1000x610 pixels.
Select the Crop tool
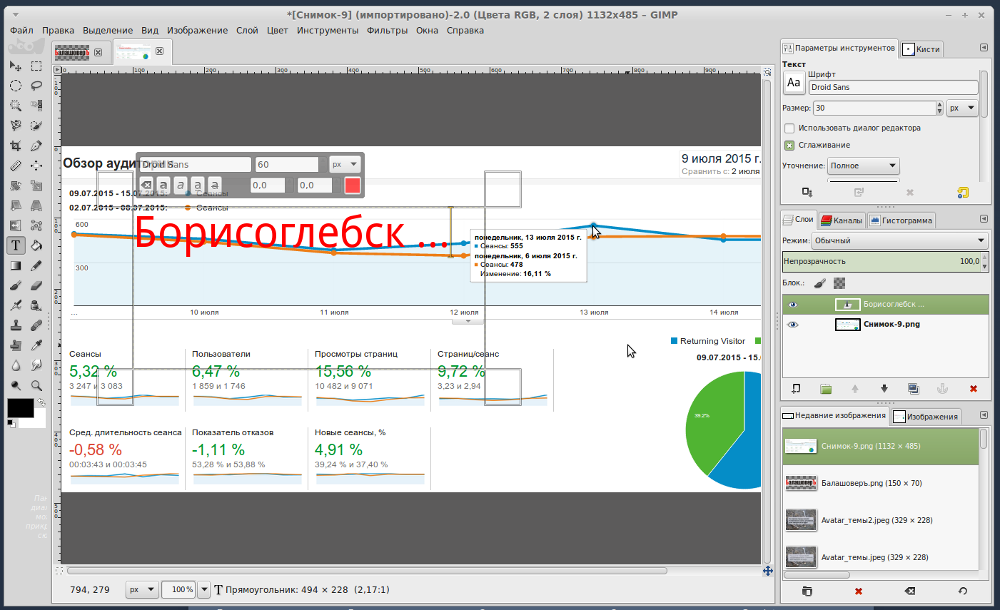16,145
